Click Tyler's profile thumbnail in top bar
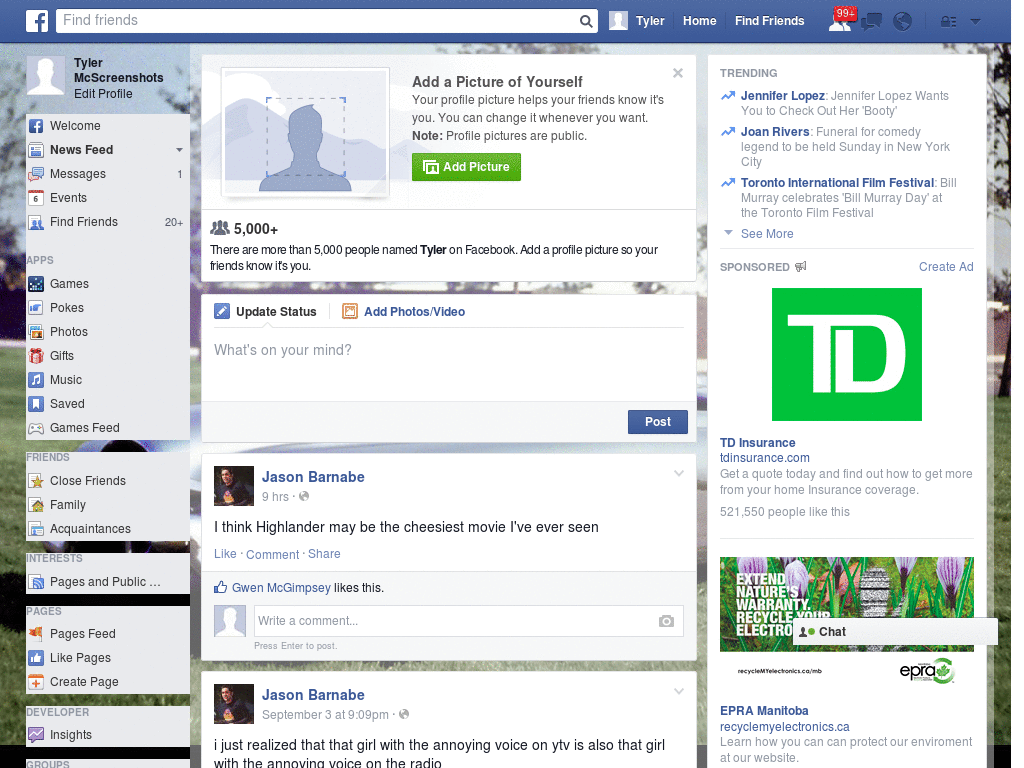This screenshot has height=768, width=1024. 618,21
